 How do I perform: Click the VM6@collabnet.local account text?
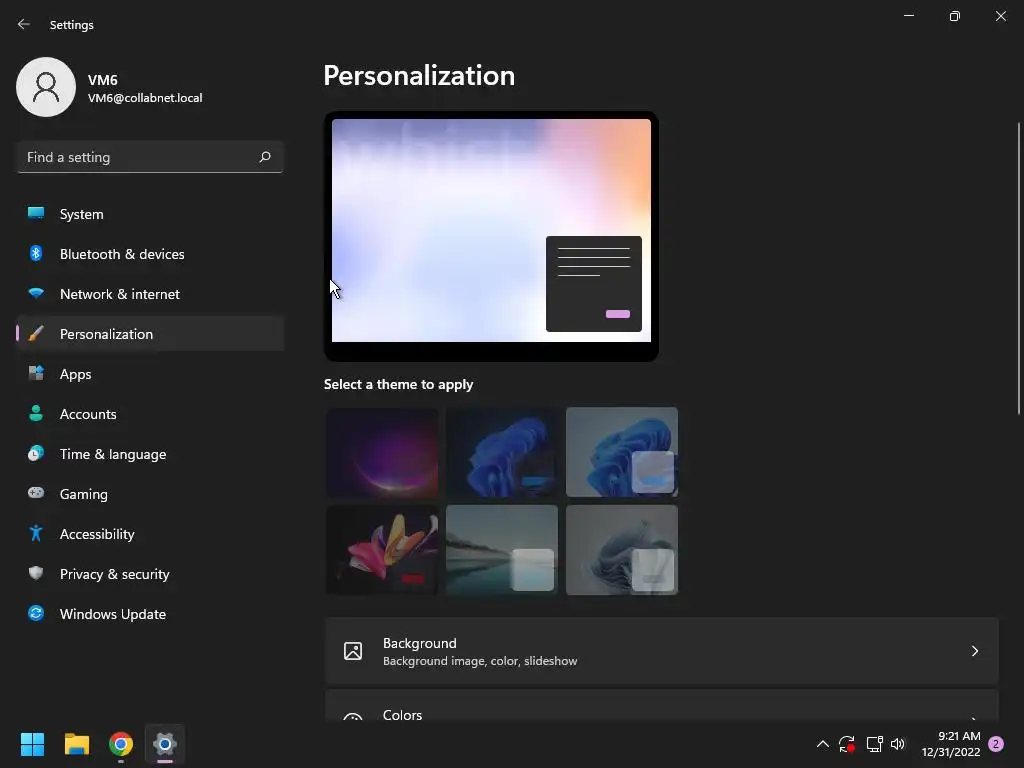145,98
